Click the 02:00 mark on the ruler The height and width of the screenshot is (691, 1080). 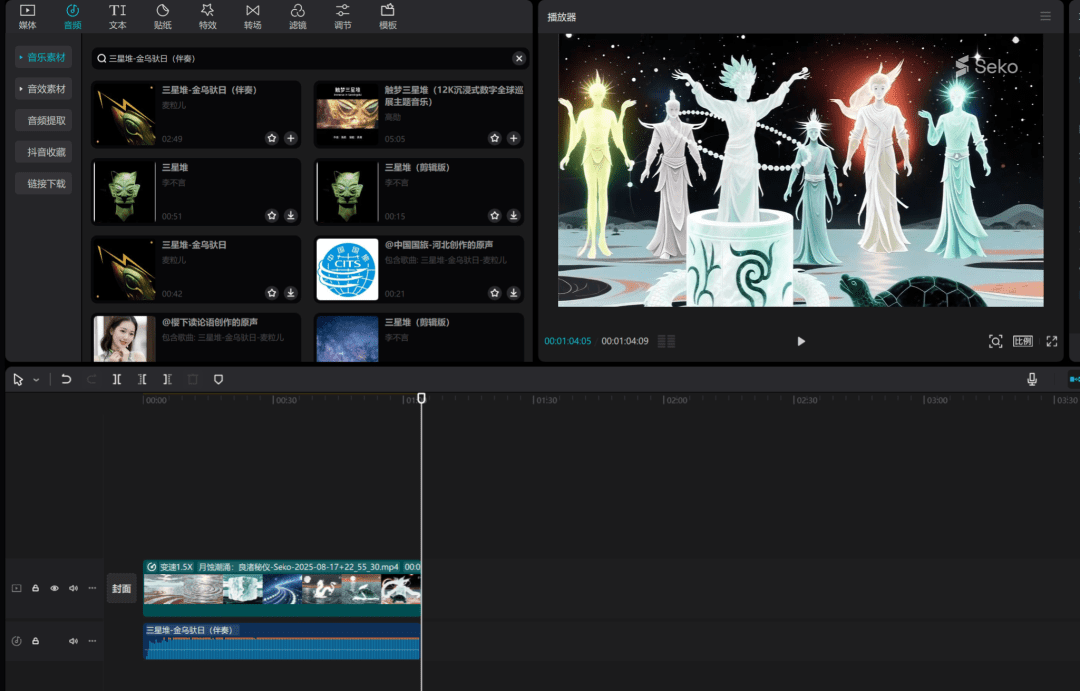coord(676,400)
